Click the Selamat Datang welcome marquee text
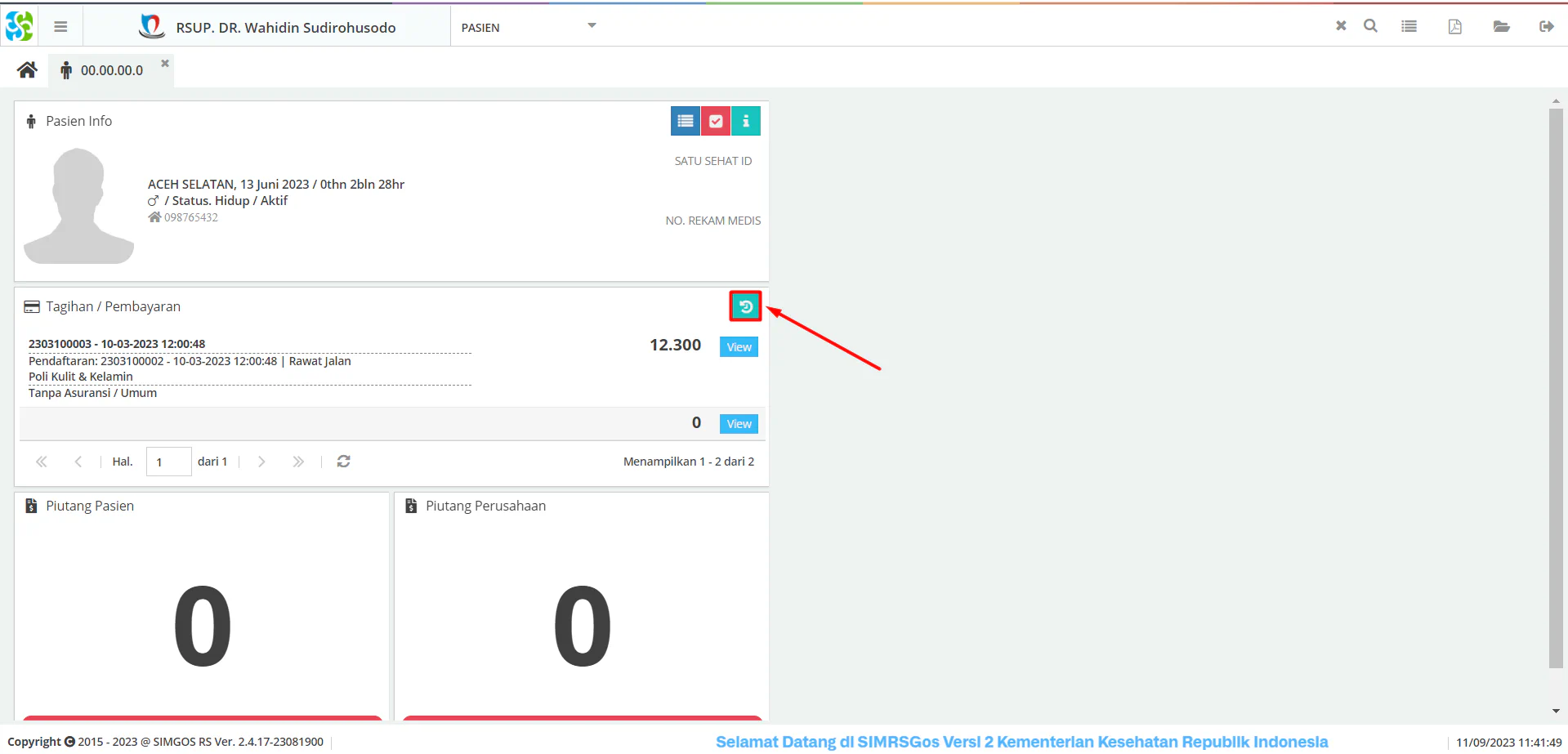The width and height of the screenshot is (1568, 754). (1021, 742)
